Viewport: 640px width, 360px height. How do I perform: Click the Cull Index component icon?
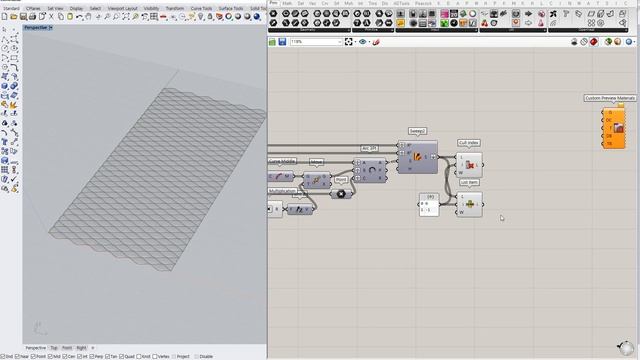(x=469, y=165)
